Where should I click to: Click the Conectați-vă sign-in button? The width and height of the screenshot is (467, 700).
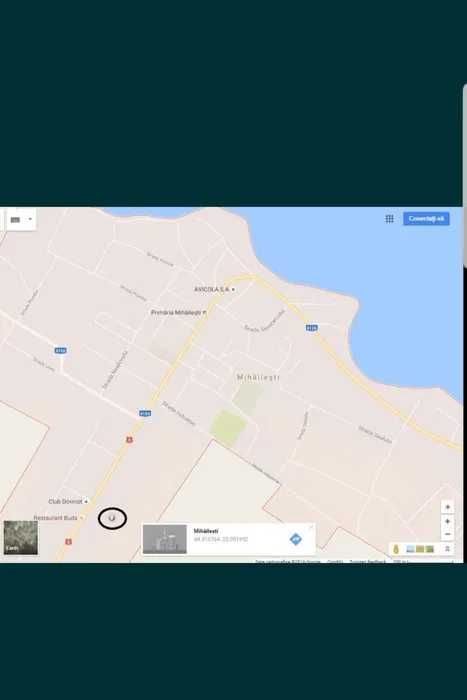click(426, 219)
